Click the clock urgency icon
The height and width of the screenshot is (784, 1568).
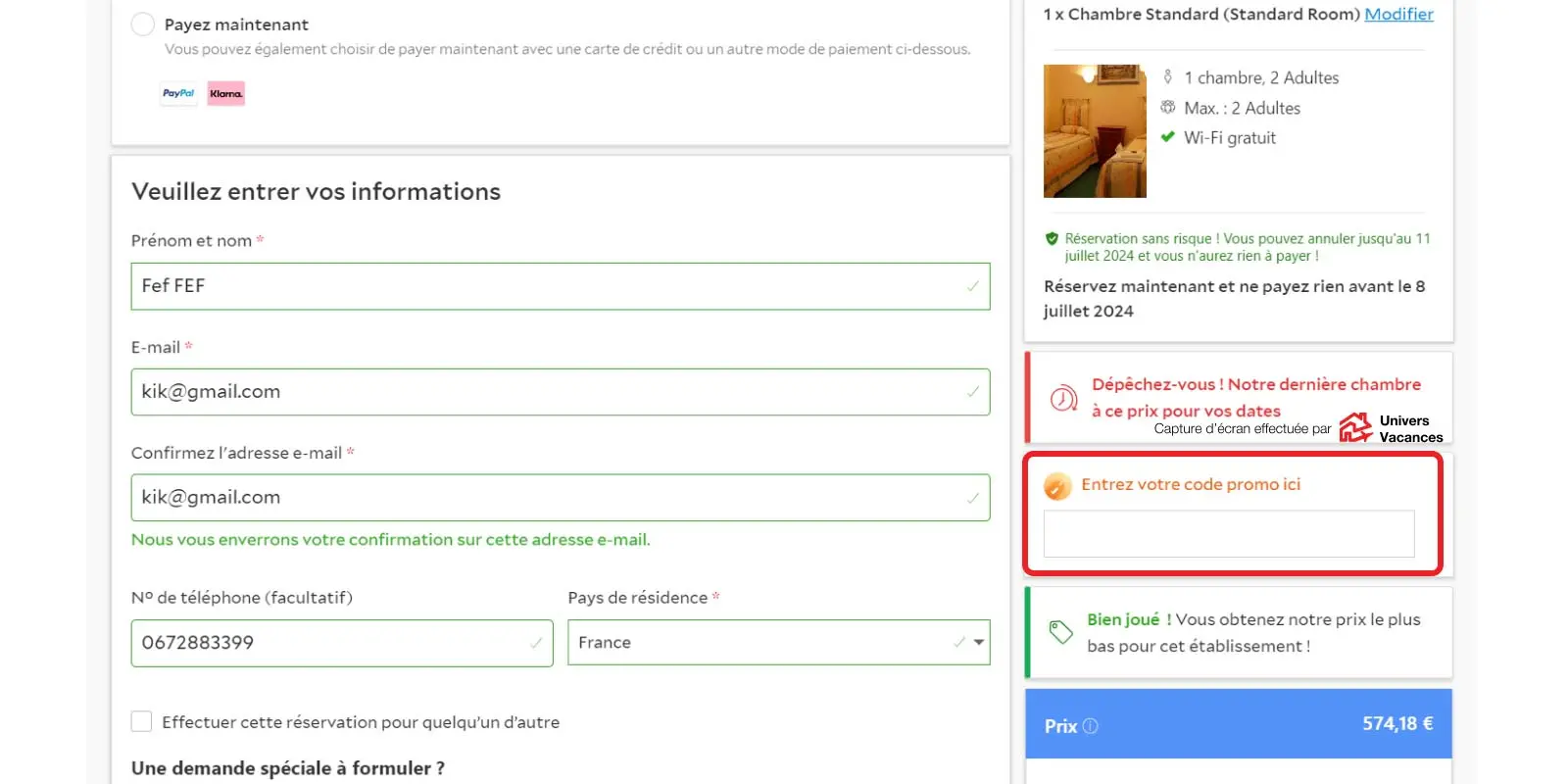[1063, 399]
